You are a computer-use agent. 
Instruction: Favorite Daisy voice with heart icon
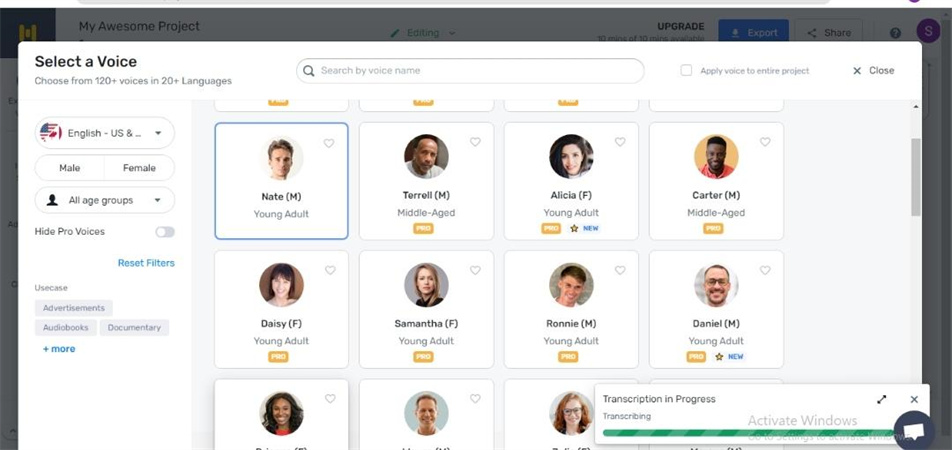330,270
